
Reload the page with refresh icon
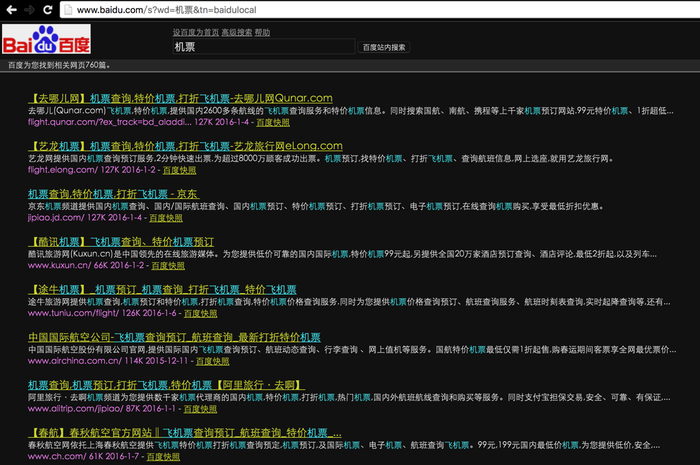[47, 9]
